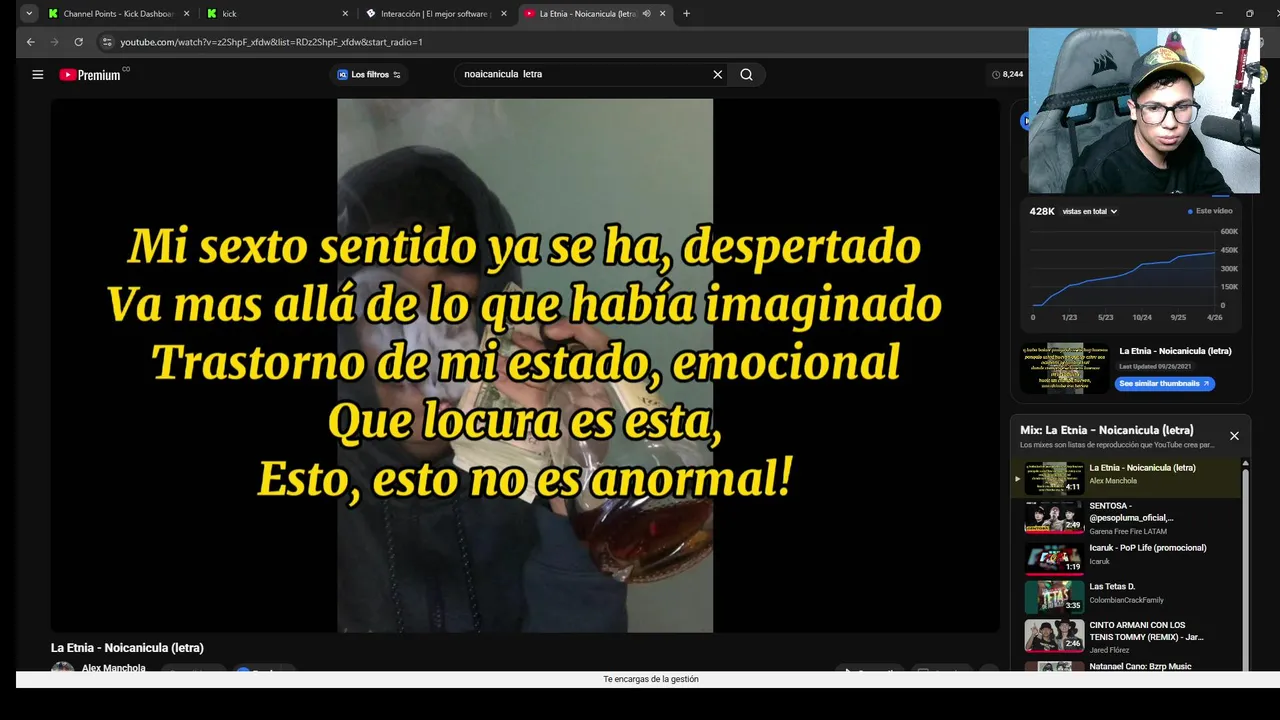The height and width of the screenshot is (720, 1280).
Task: Switch to 'Channel Points - Kick Dashboard' tab
Action: [x=118, y=14]
